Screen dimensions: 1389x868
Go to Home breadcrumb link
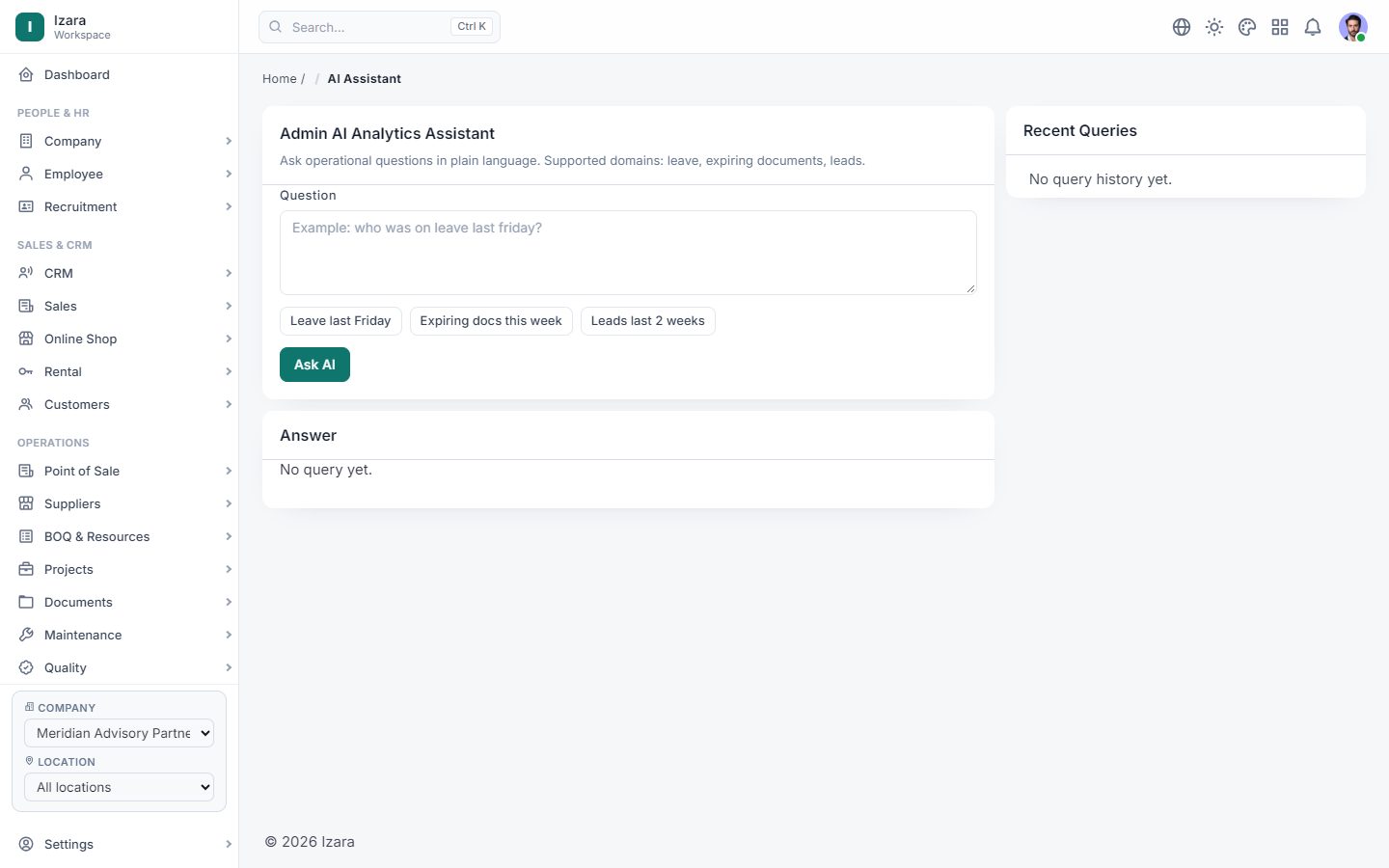pos(280,79)
